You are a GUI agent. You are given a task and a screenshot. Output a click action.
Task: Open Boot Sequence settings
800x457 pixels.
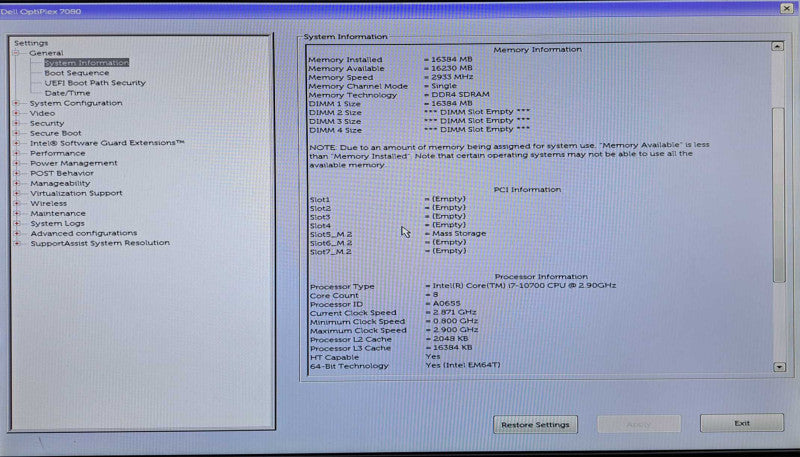coord(77,73)
